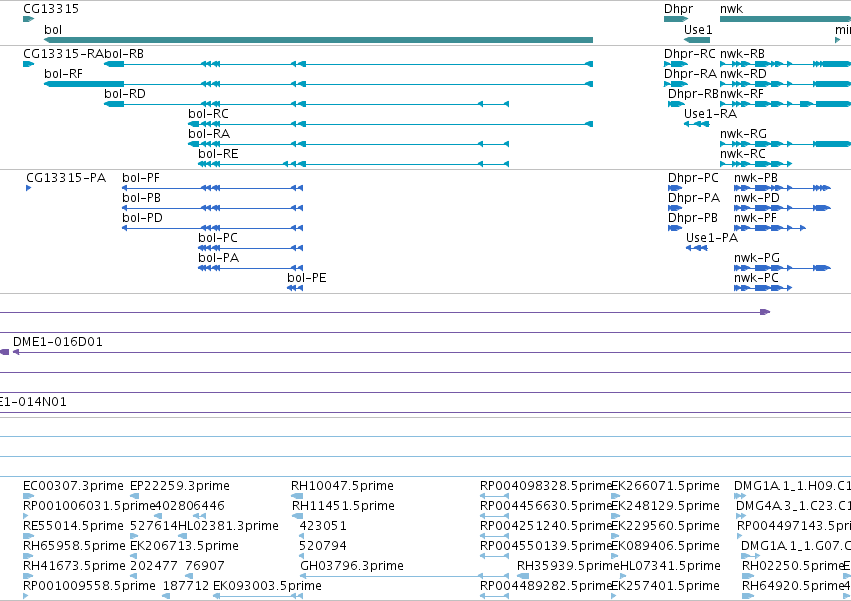Click the nwk-RD transcript label
851x601 pixels.
743,74
